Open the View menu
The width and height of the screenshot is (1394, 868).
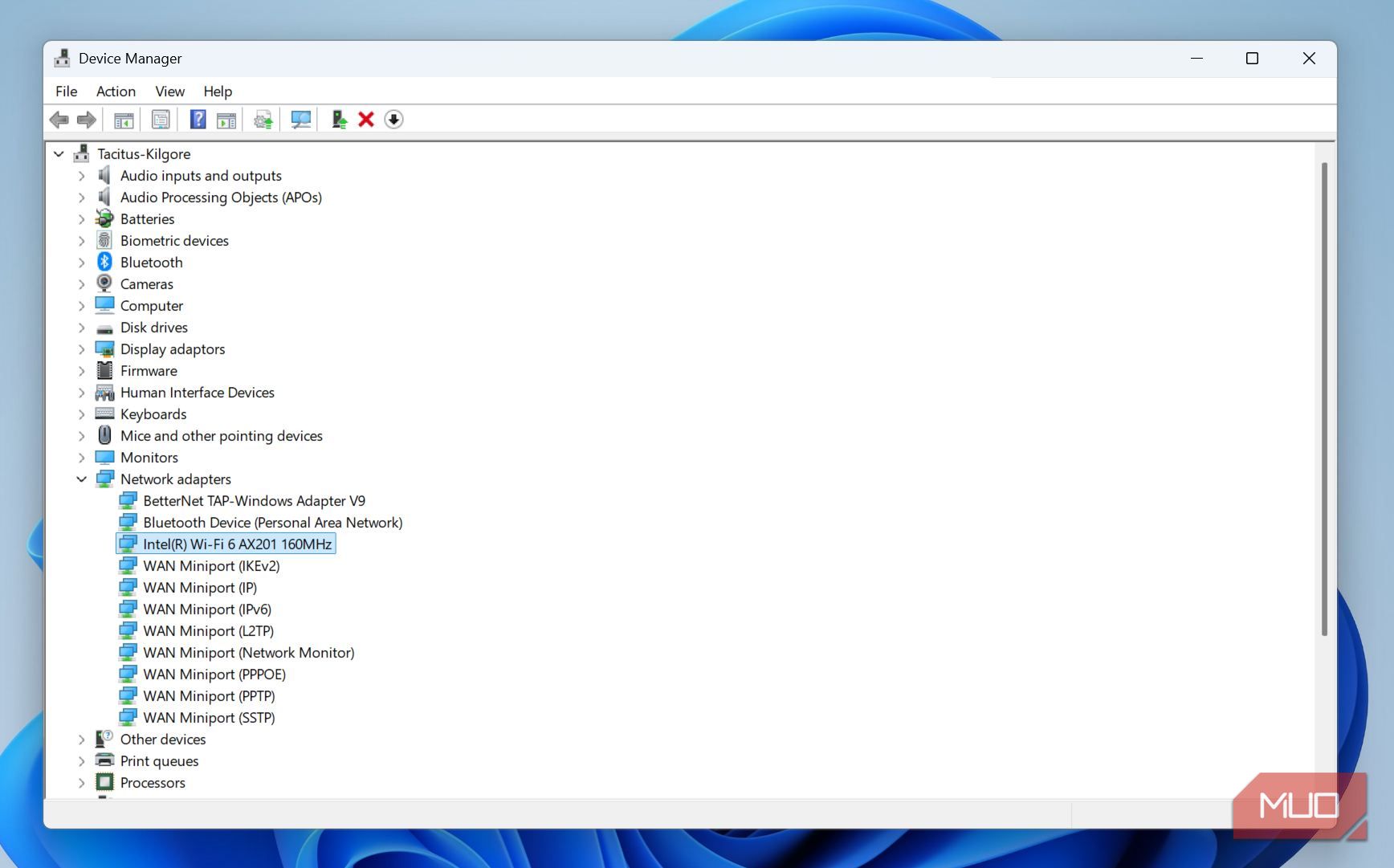[x=169, y=91]
